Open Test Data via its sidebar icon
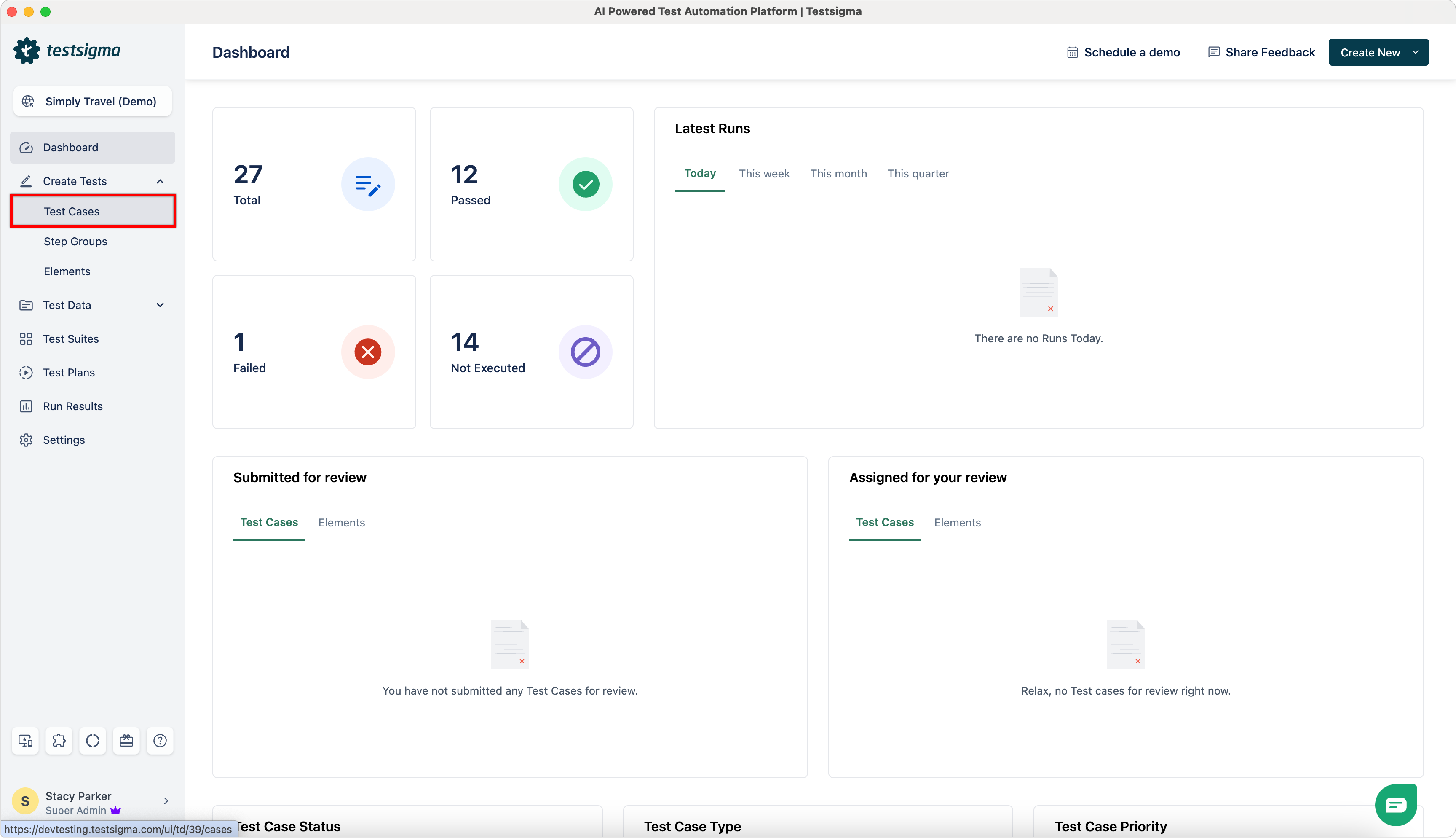 pos(27,305)
